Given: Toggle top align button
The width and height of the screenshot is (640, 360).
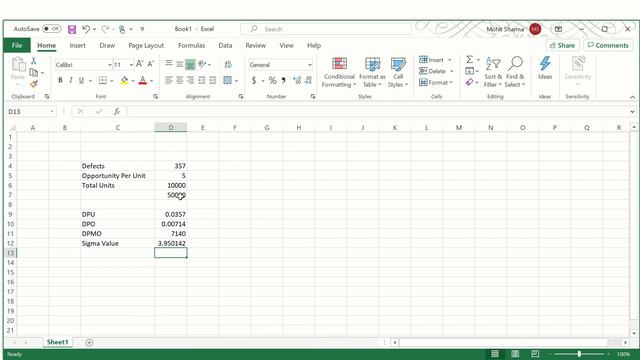Looking at the screenshot, I should point(169,64).
